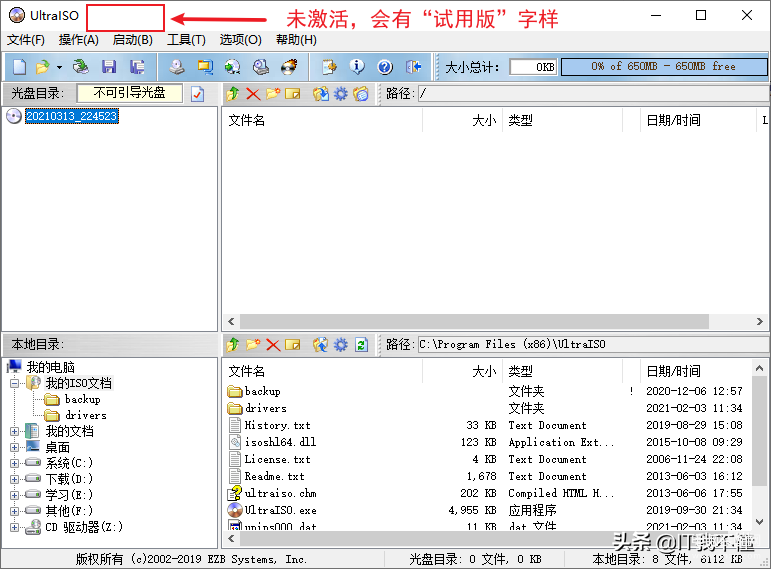
Task: Click New Folder icon in local toolbar
Action: [253, 345]
